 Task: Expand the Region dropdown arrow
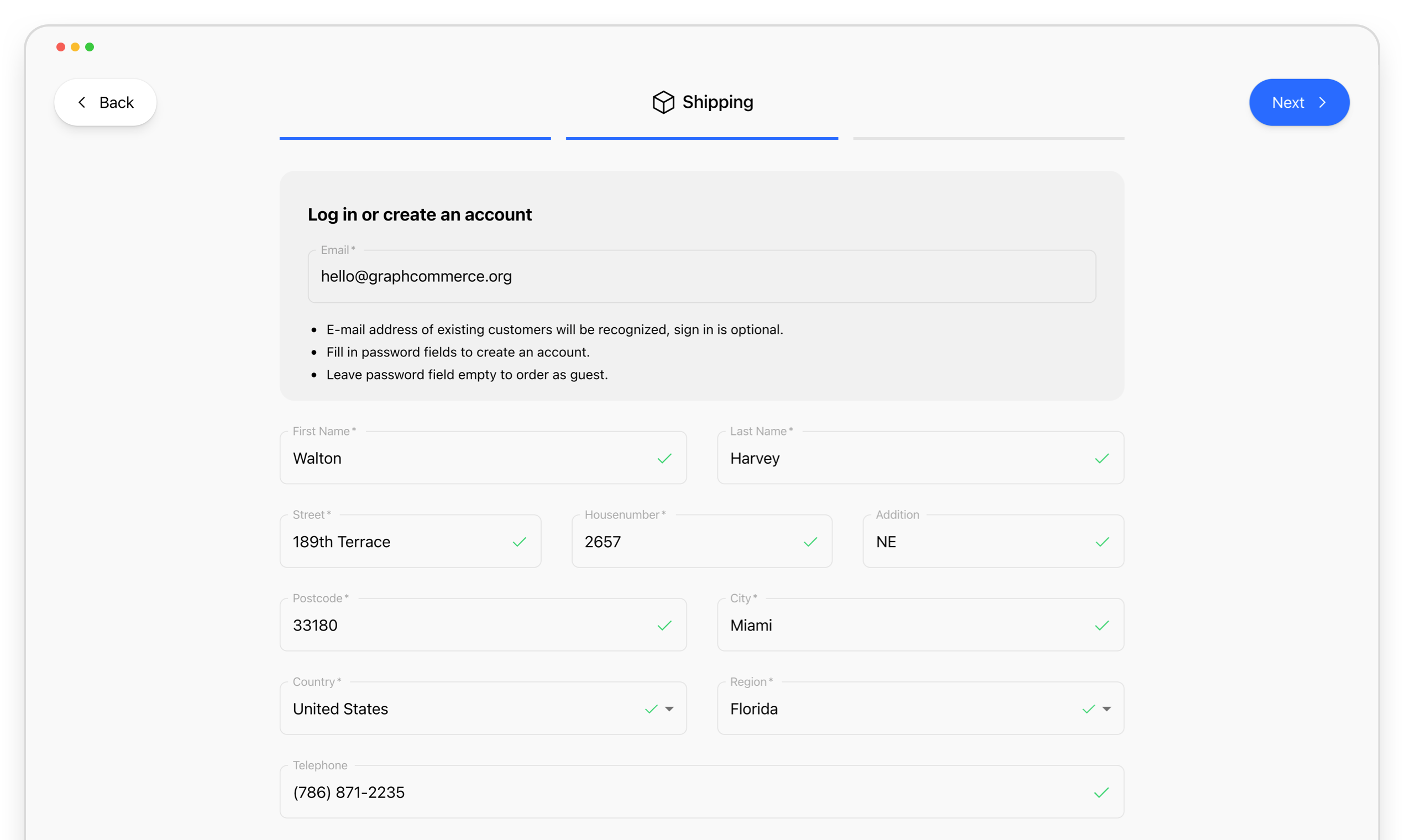[1106, 708]
